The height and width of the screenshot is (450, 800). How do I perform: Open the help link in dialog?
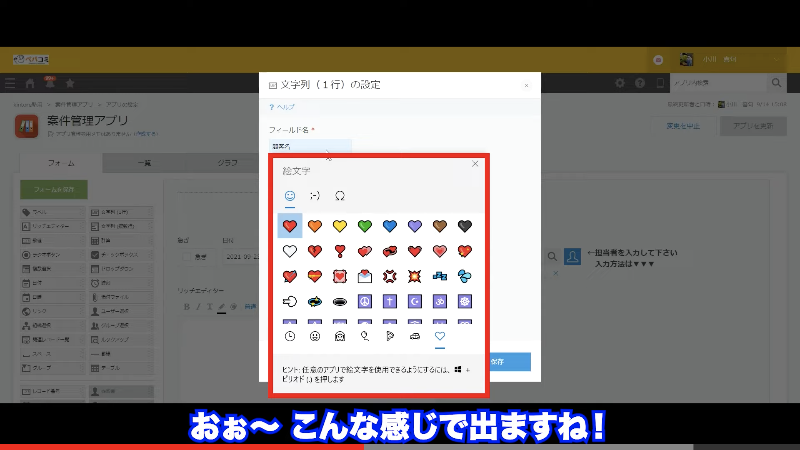click(285, 106)
